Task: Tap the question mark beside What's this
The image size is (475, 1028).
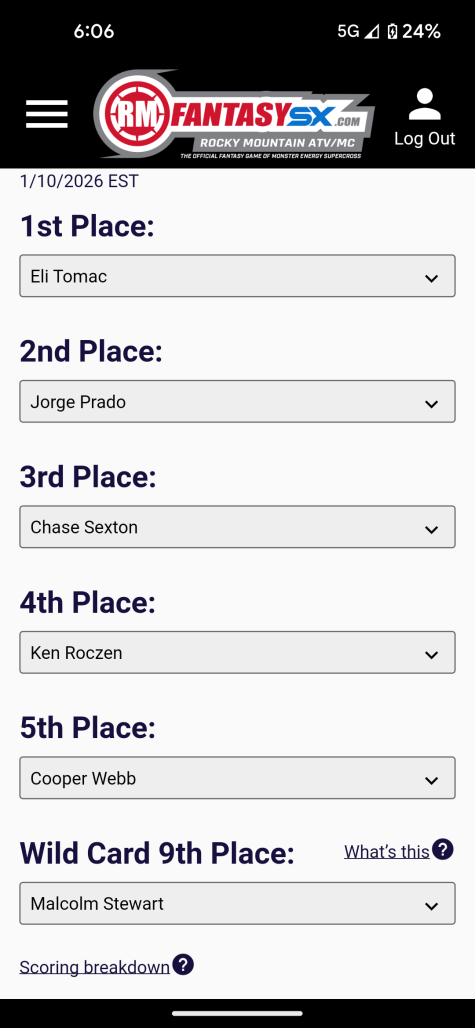Action: (443, 850)
